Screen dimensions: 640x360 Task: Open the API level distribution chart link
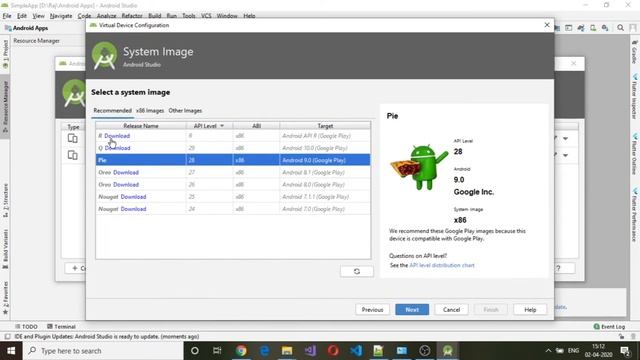442,265
